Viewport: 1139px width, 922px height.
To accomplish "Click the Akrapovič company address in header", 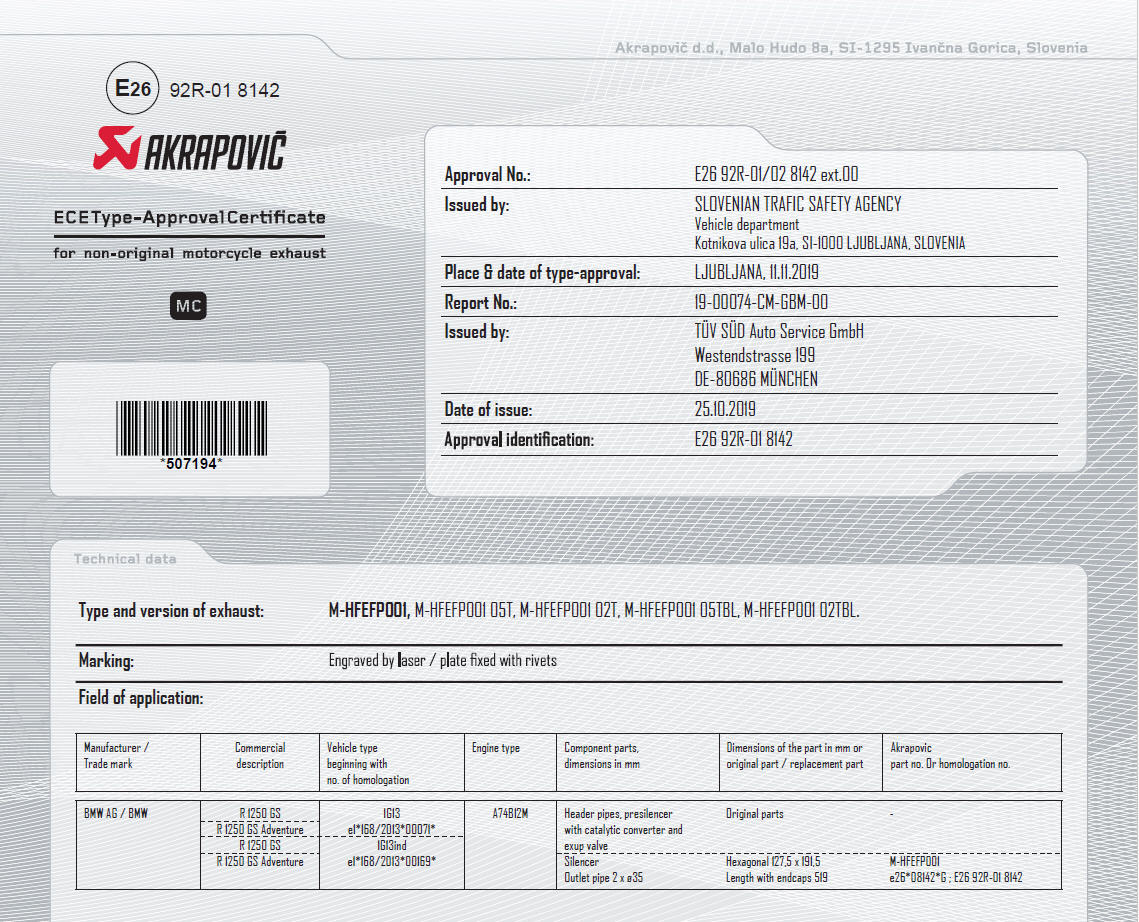I will 851,48.
